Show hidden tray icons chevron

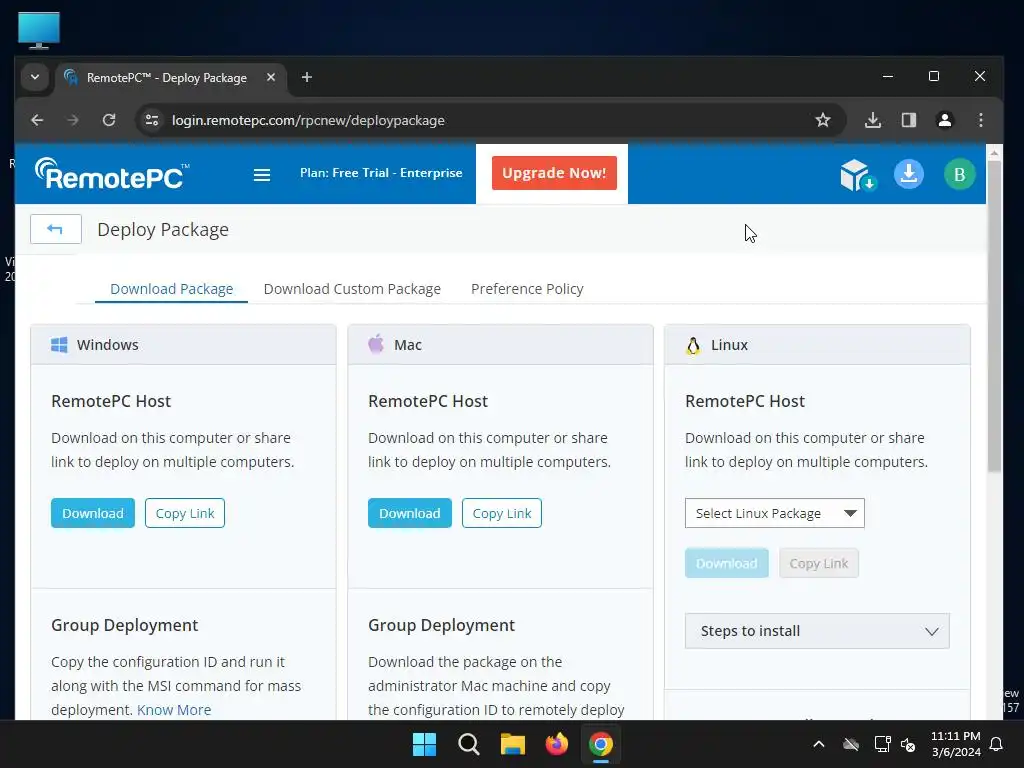point(818,744)
